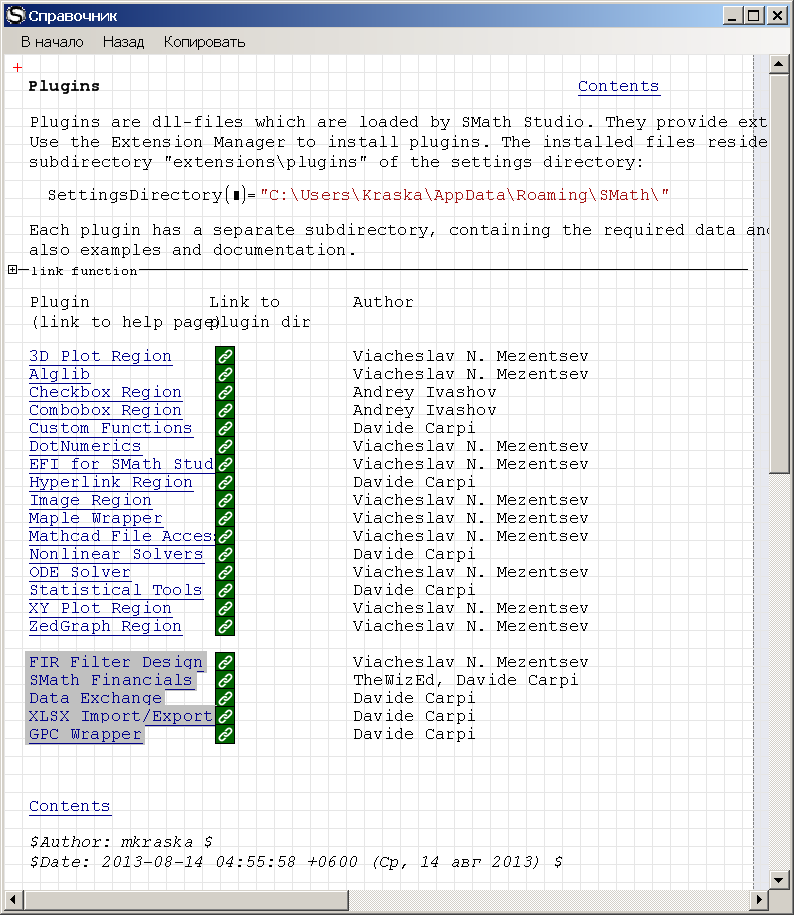Open the 'В начало' menu item
Image resolution: width=794 pixels, height=915 pixels.
51,42
